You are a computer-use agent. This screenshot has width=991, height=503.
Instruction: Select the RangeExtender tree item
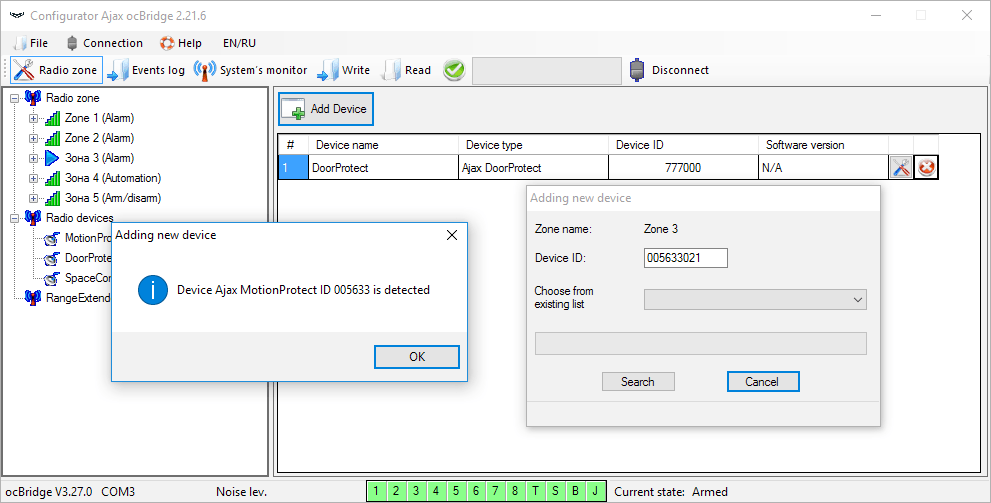(x=78, y=298)
